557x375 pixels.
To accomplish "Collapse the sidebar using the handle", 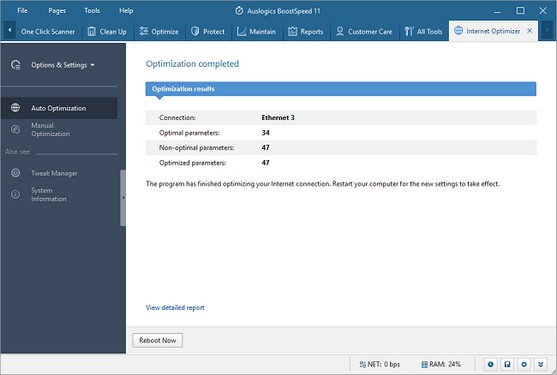I will pos(123,198).
